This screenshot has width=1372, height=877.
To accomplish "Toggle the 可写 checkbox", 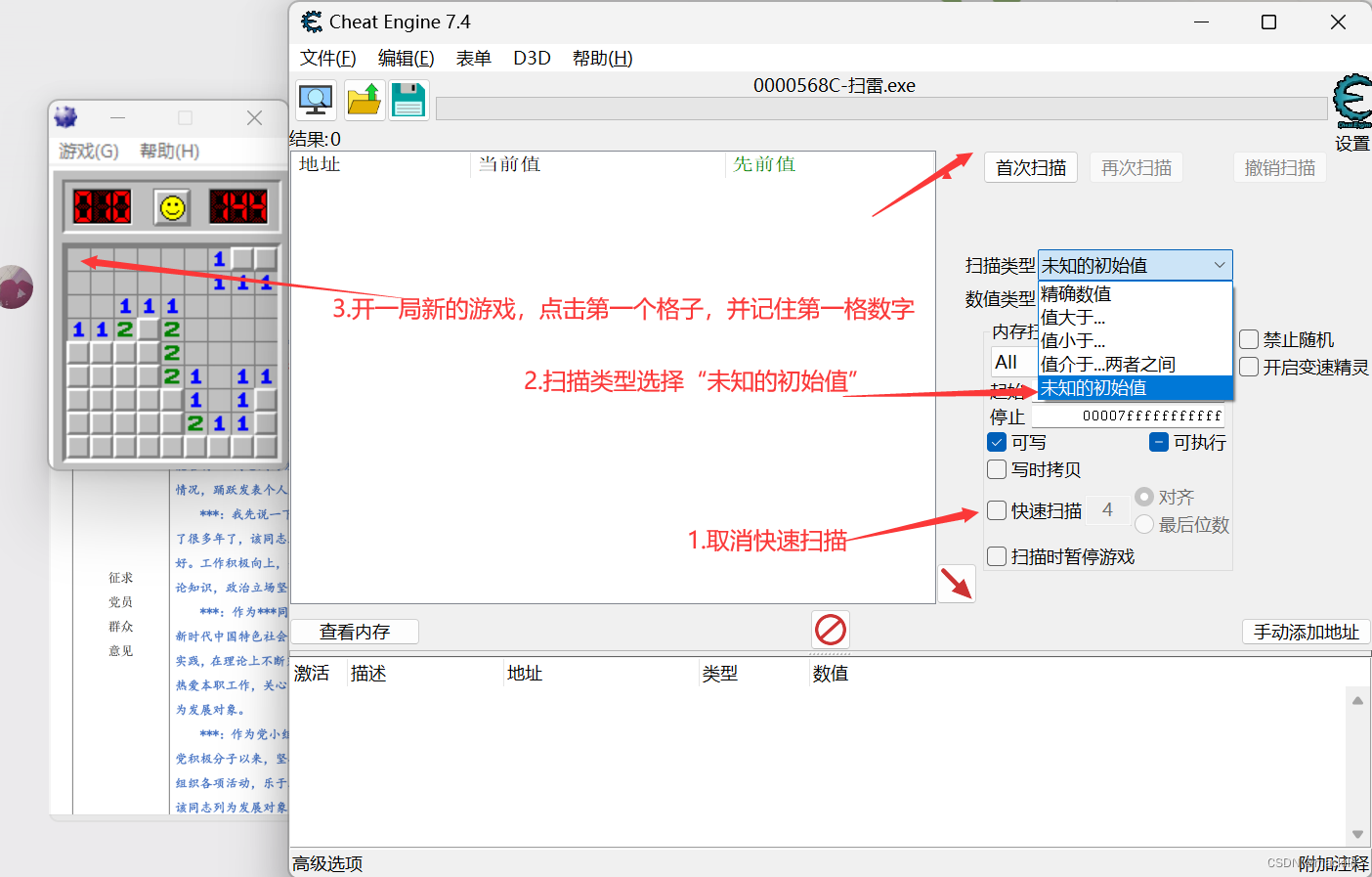I will click(997, 442).
